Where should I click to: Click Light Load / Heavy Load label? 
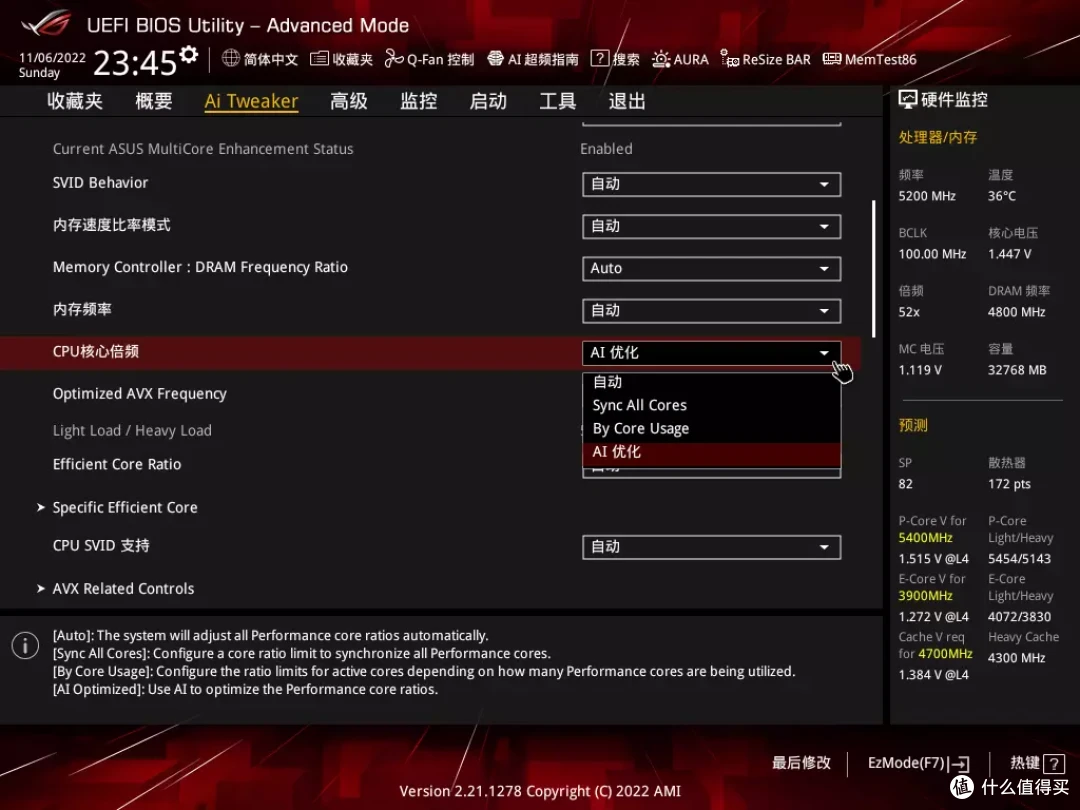pos(132,430)
